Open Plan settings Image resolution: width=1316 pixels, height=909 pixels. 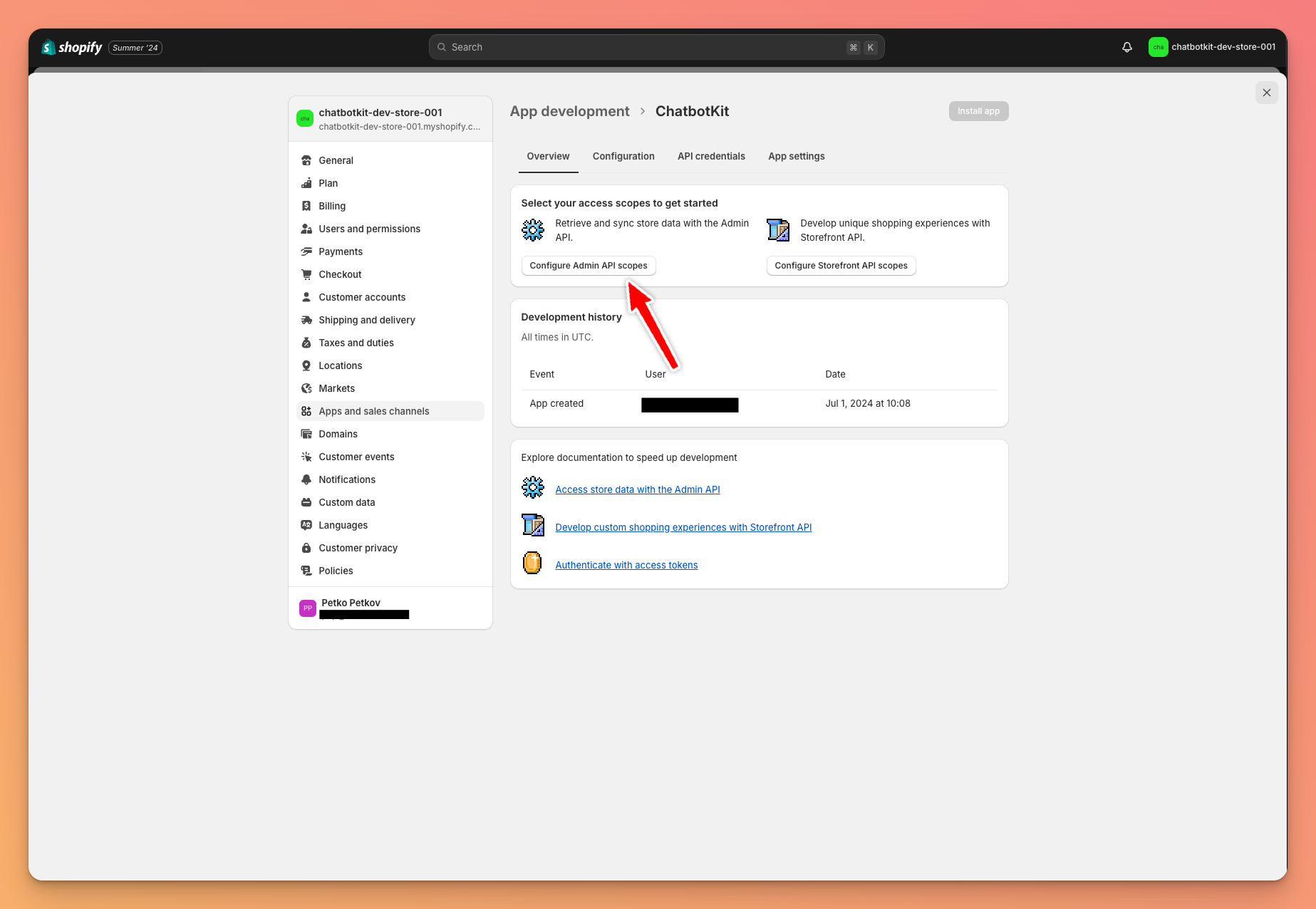tap(390, 183)
